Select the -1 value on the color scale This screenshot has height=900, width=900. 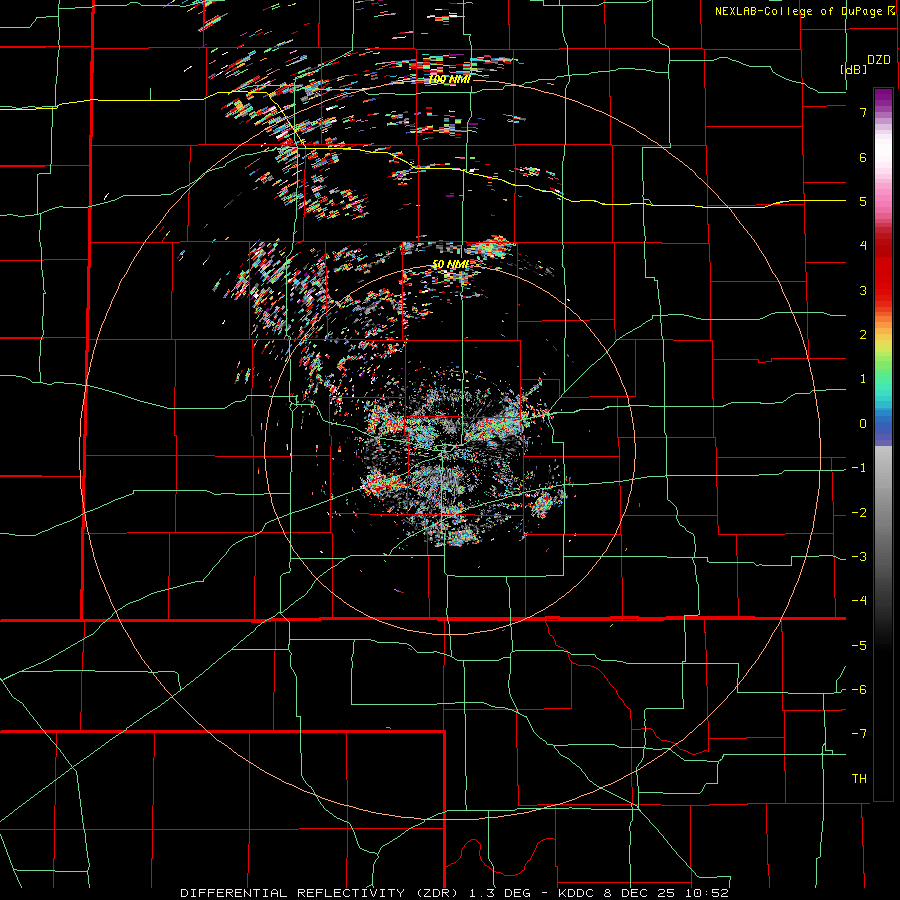(859, 468)
